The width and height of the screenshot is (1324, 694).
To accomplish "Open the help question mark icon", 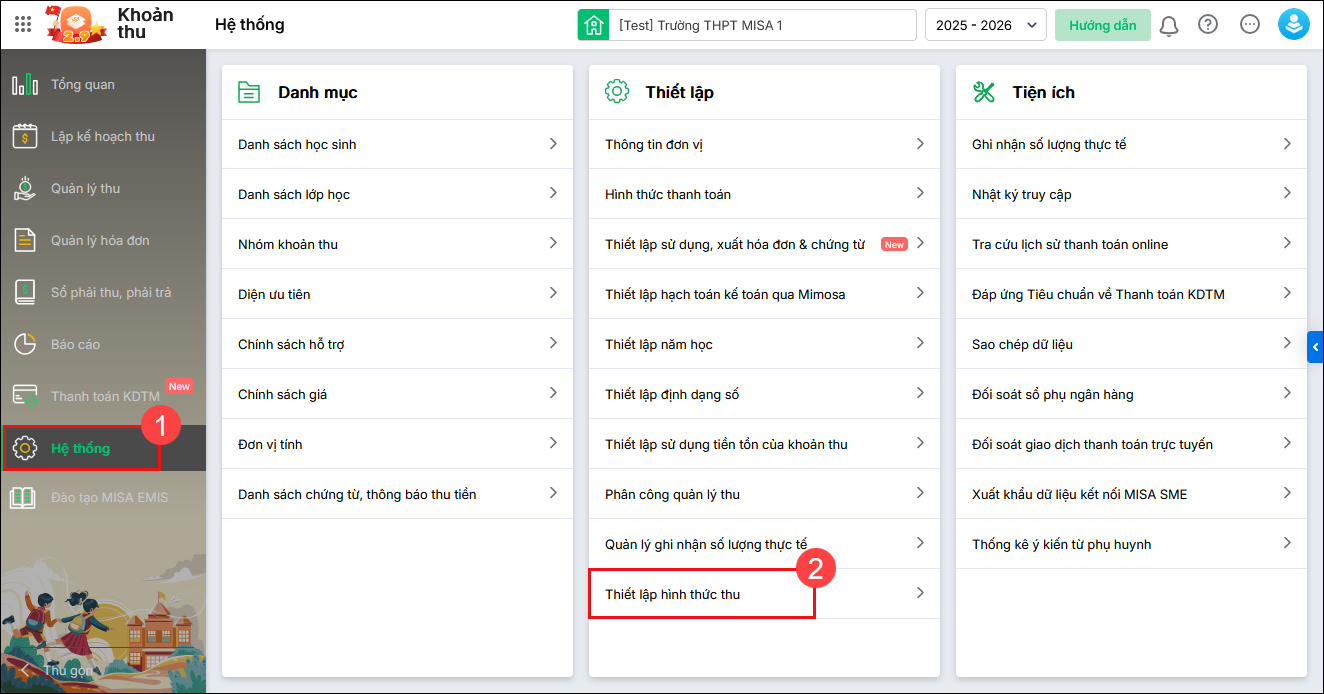I will click(x=1208, y=25).
